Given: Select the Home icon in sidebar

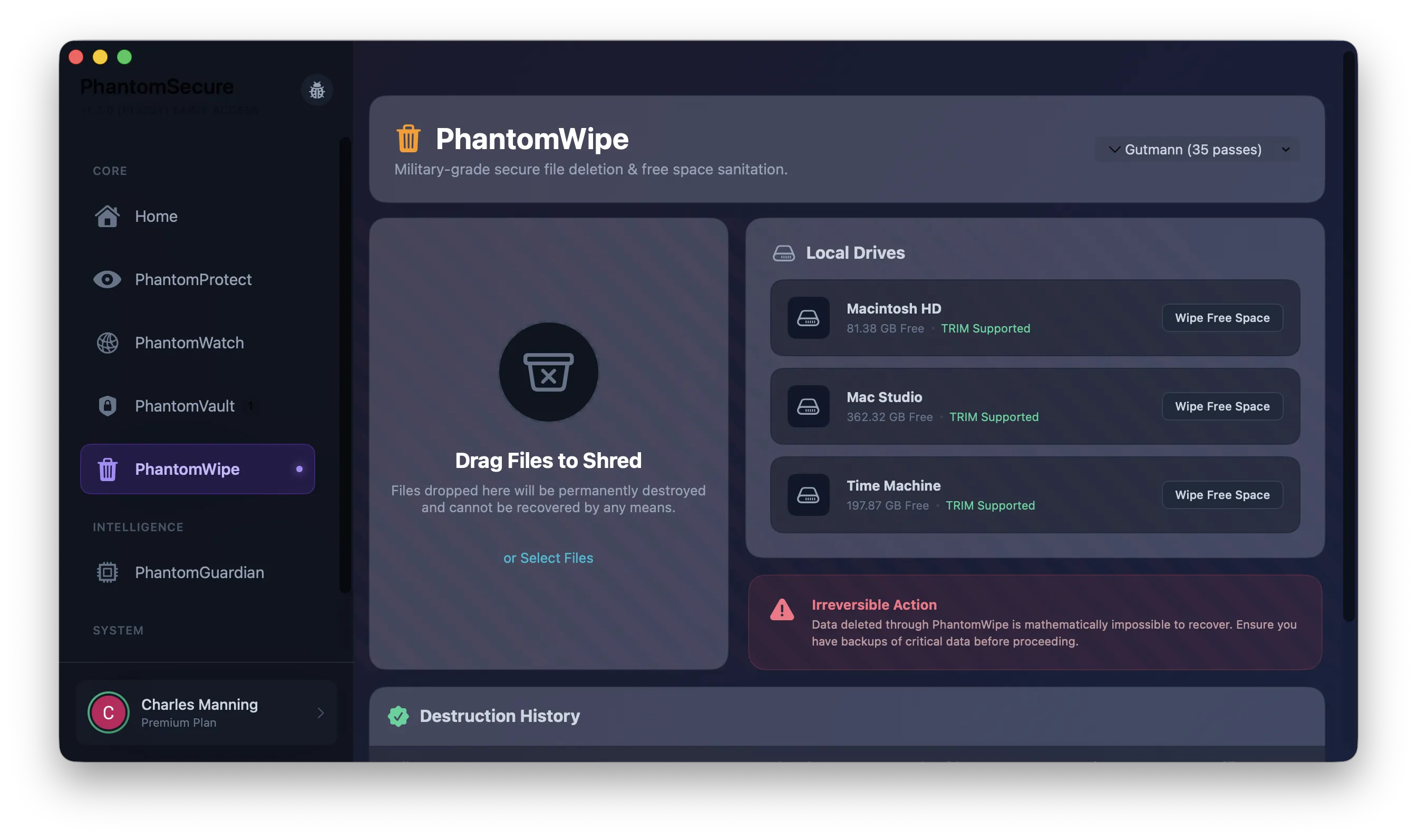Looking at the screenshot, I should (x=108, y=216).
